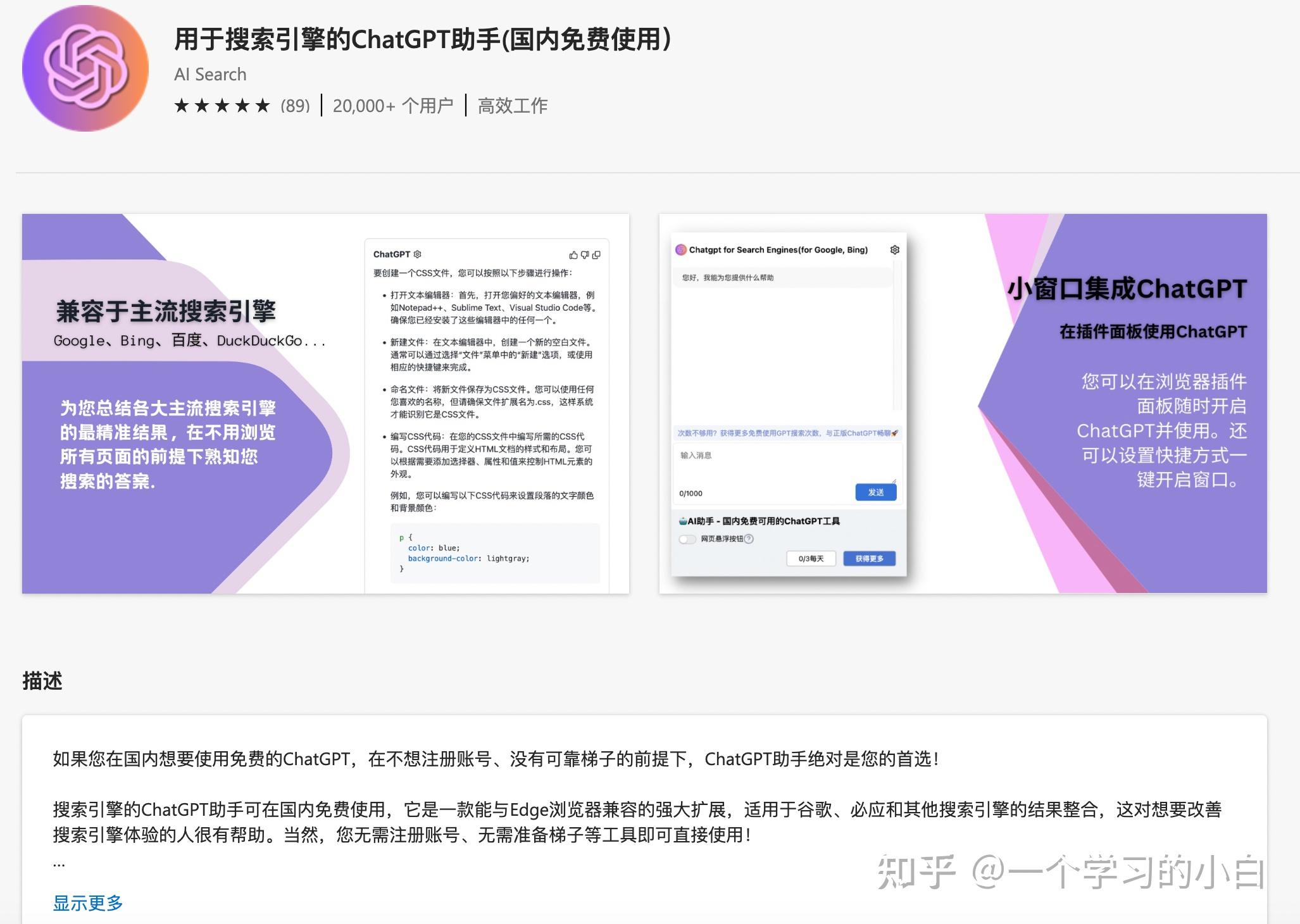Click the Google、Bing、百度、DuckDuckGo text line
This screenshot has width=1300, height=924.
point(190,340)
